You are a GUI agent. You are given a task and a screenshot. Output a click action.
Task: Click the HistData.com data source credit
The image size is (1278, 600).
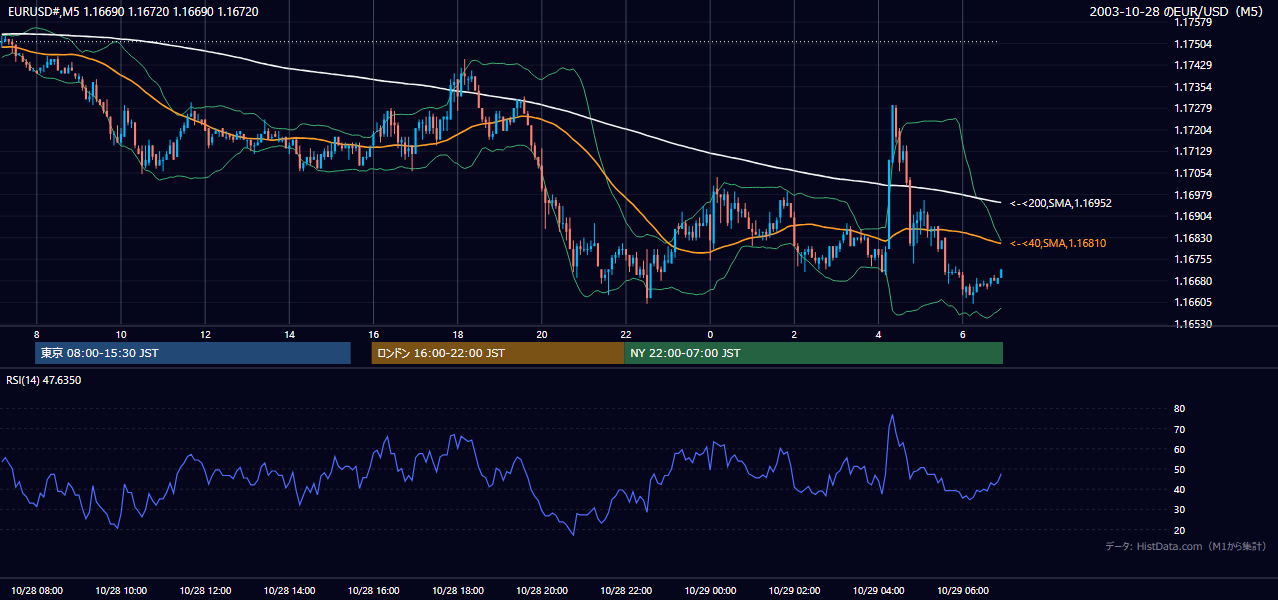(x=1185, y=546)
